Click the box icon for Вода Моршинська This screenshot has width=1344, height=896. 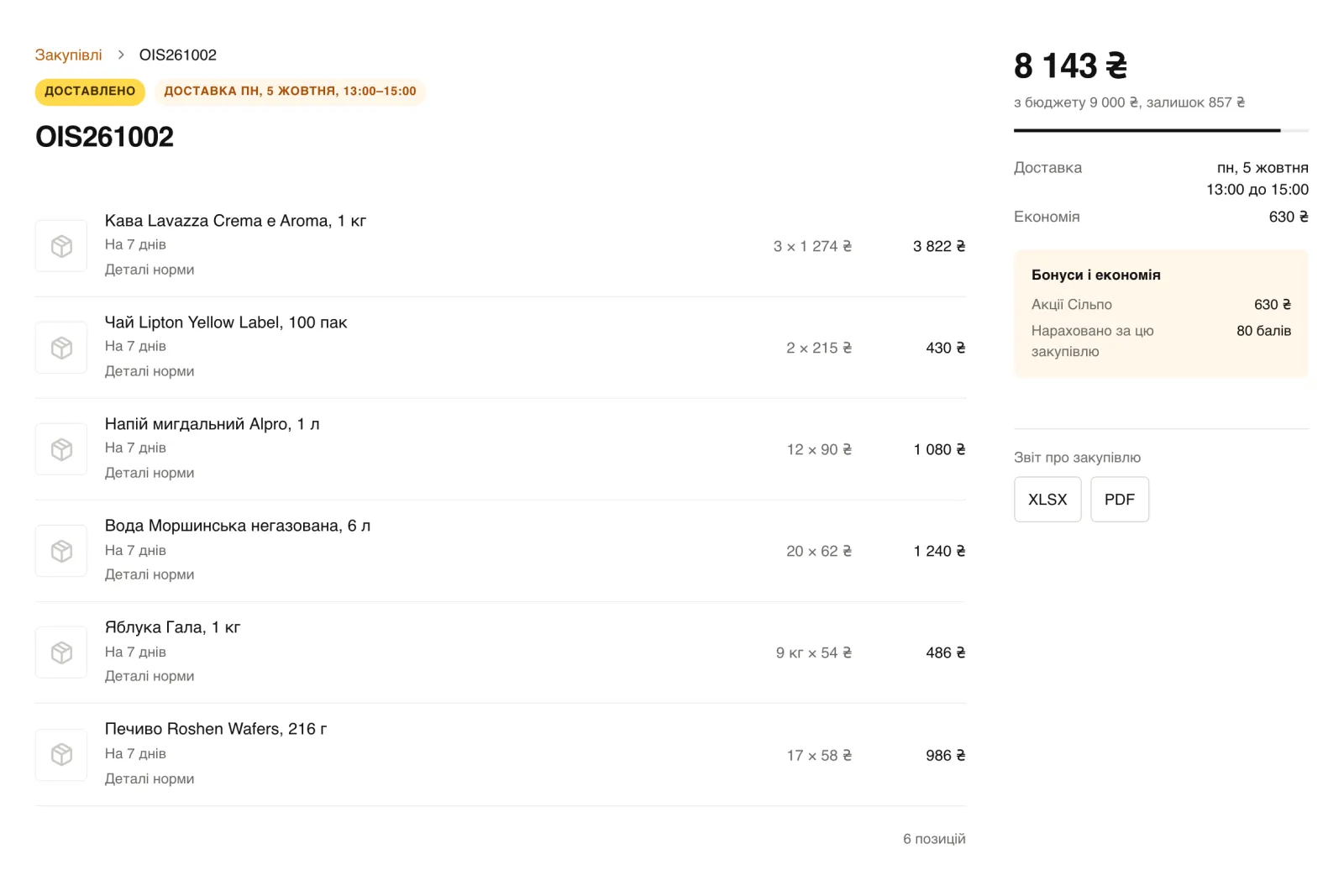61,551
